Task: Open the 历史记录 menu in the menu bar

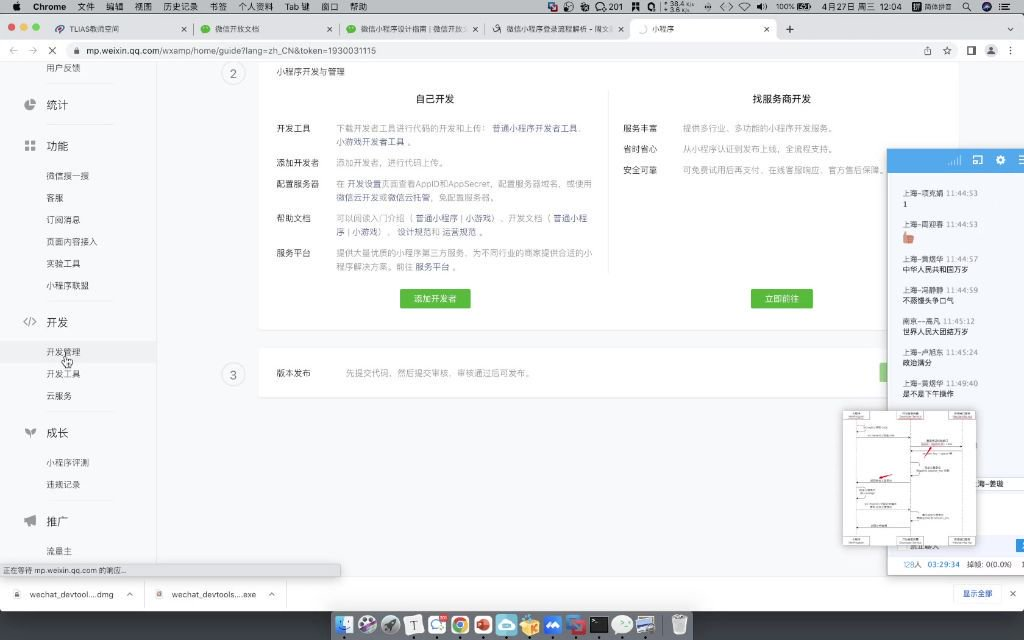Action: pyautogui.click(x=180, y=7)
